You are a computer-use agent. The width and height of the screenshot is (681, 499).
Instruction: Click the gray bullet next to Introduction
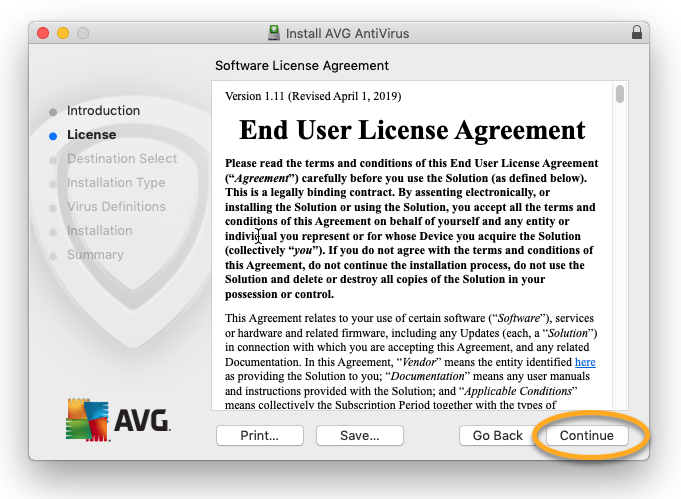click(x=53, y=112)
